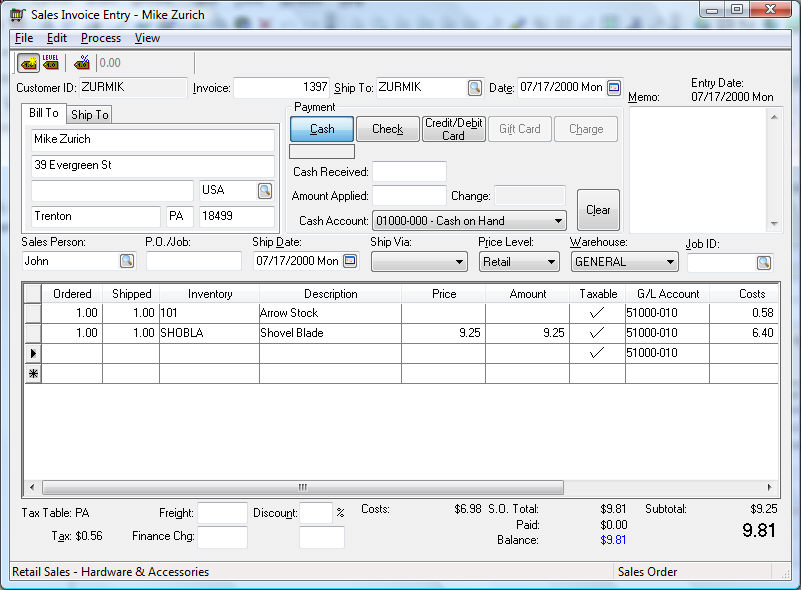The height and width of the screenshot is (590, 801).
Task: Expand the Price Level Retail dropdown
Action: [x=550, y=262]
